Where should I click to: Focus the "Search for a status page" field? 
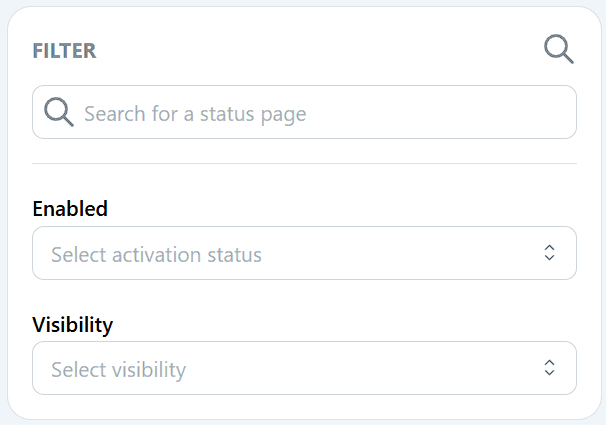point(305,112)
